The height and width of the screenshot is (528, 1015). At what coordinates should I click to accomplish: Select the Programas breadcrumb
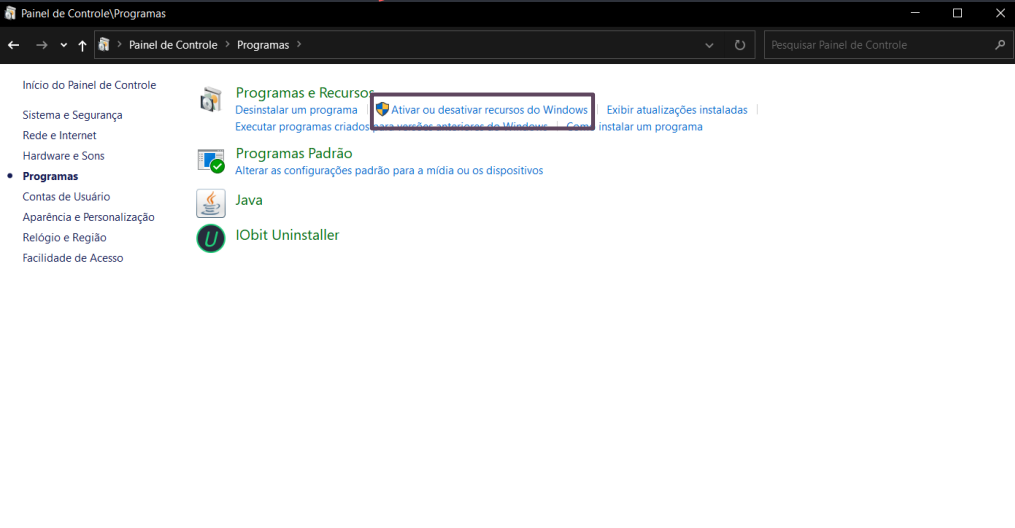(x=263, y=45)
